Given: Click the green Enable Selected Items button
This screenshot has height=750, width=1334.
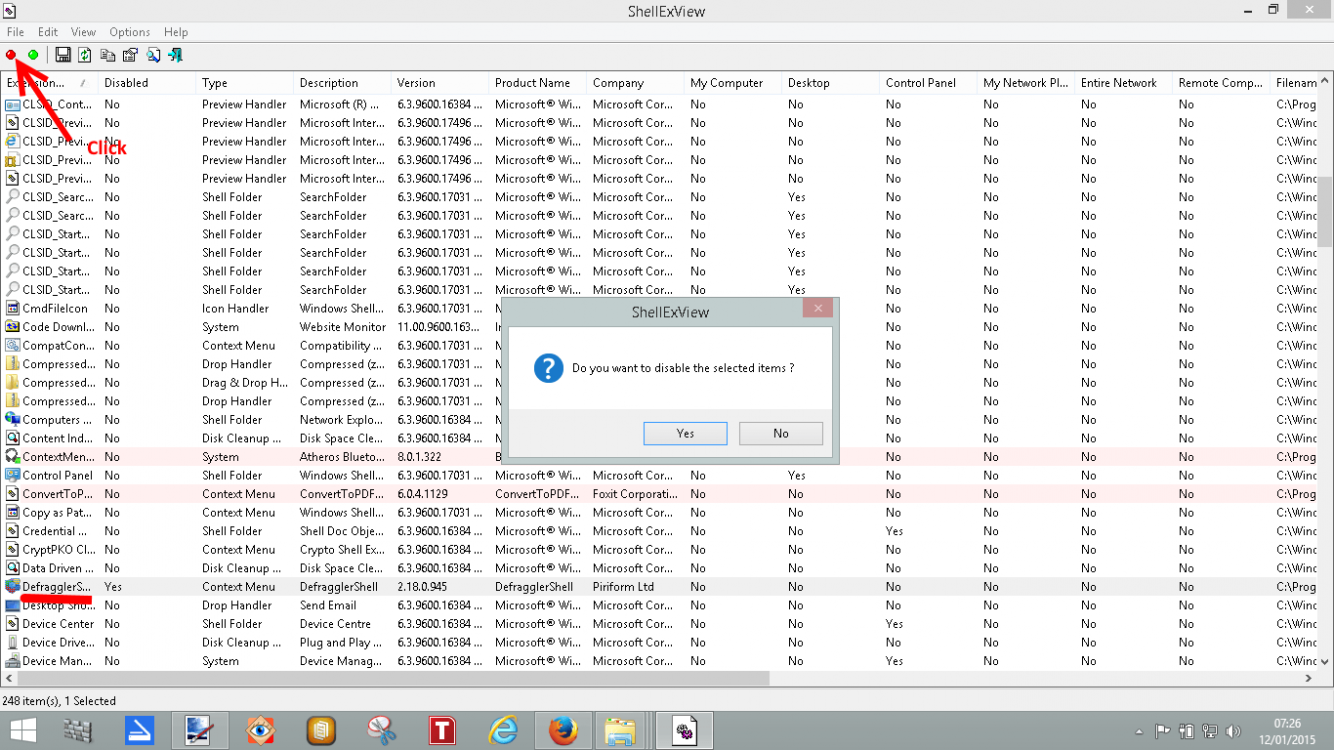Looking at the screenshot, I should pos(33,55).
